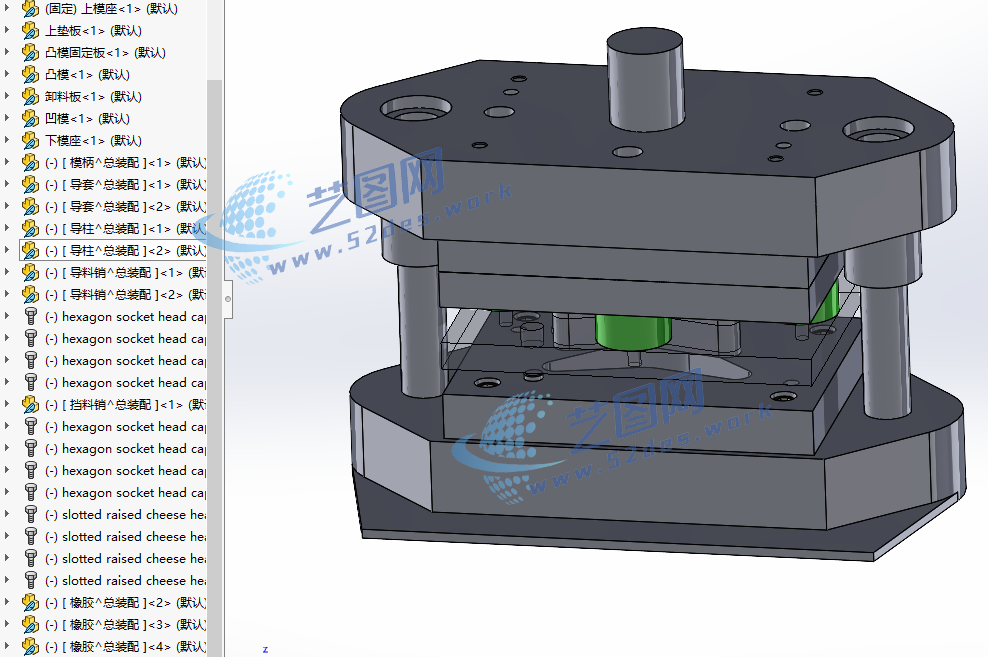Click the part icon for 导柱^总装配<2>
Screen dimensions: 988x657
point(30,251)
